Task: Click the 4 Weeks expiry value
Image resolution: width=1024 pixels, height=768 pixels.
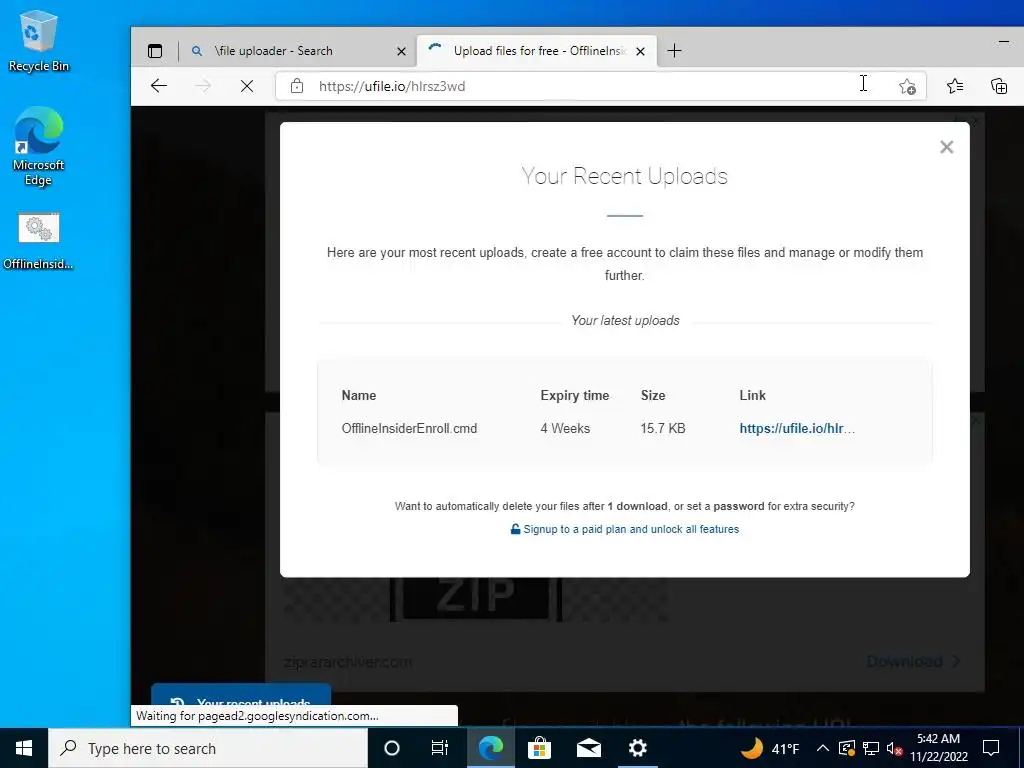Action: 565,428
